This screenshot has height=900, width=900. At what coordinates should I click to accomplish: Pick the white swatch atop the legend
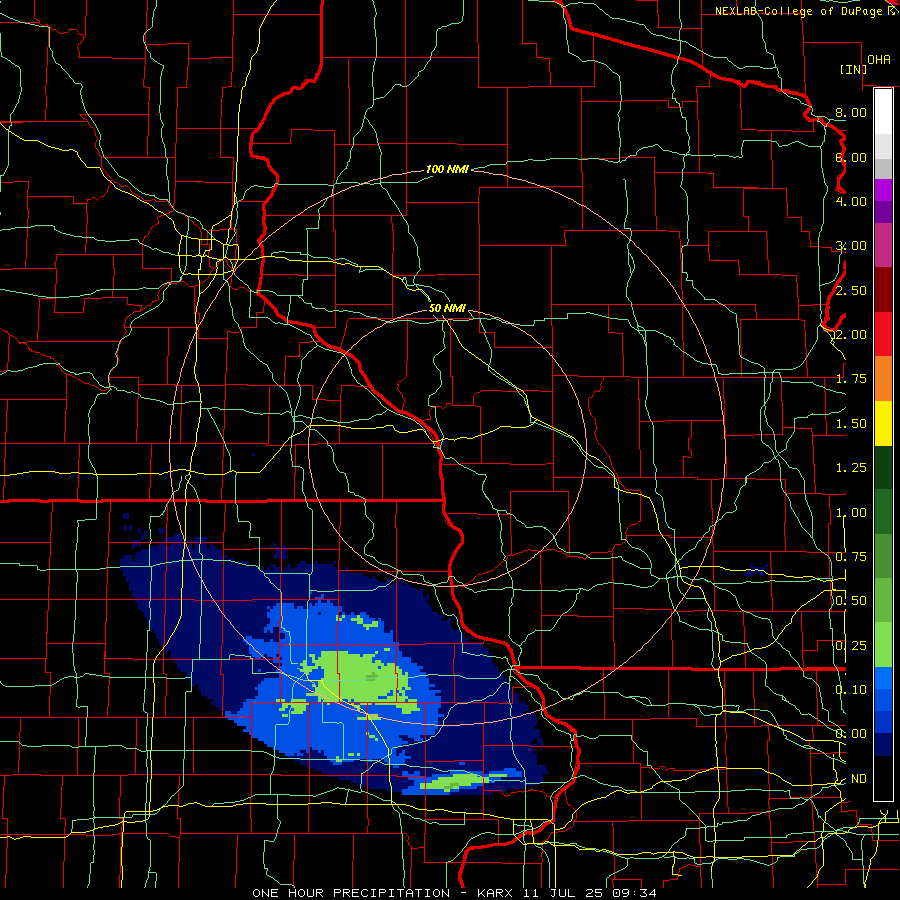click(883, 111)
